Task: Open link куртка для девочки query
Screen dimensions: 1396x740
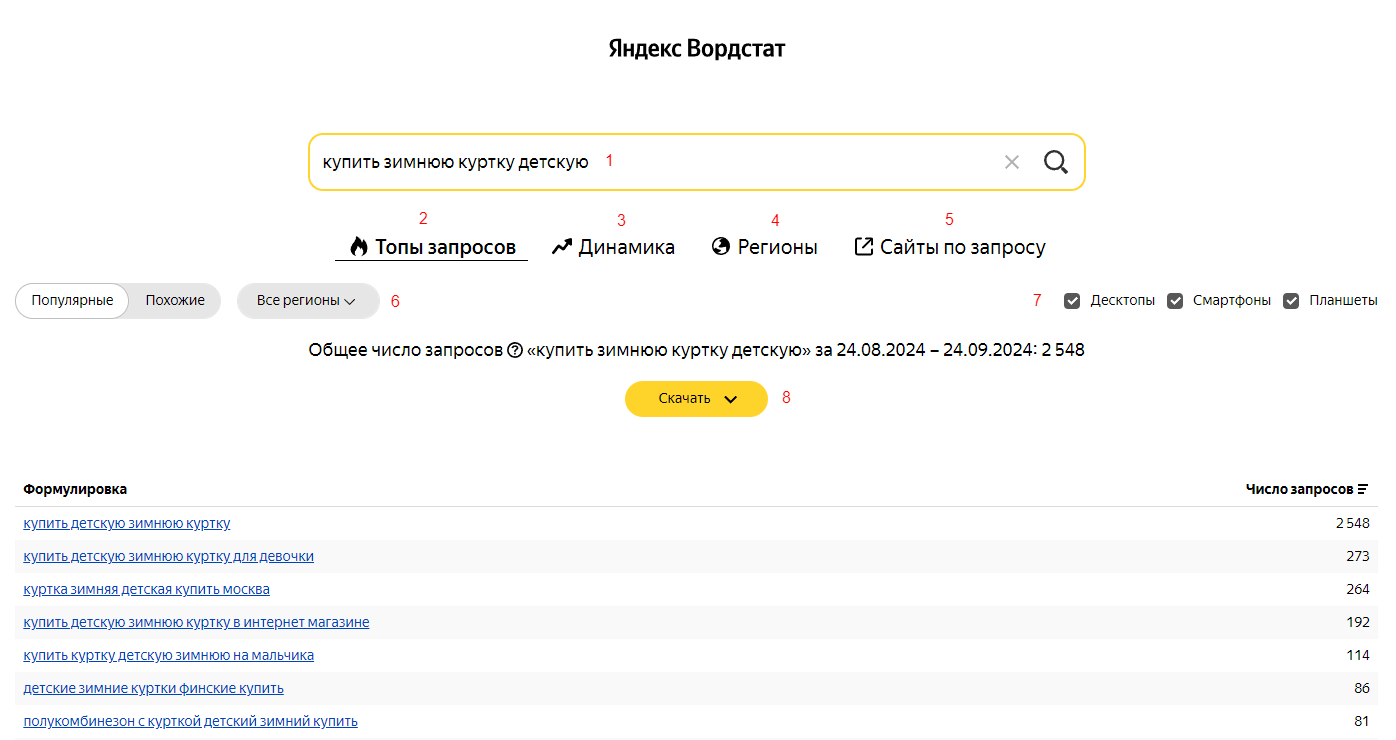Action: 169,556
